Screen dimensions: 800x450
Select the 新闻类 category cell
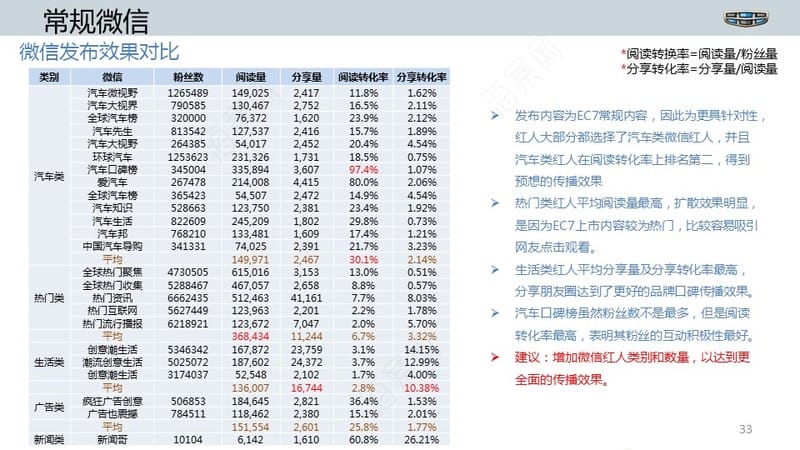[x=49, y=439]
